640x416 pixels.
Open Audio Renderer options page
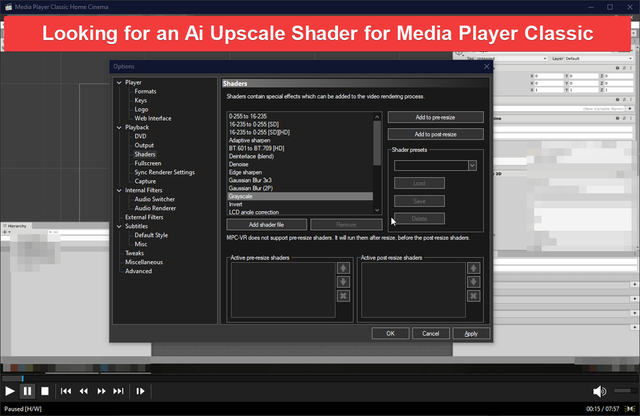click(155, 208)
